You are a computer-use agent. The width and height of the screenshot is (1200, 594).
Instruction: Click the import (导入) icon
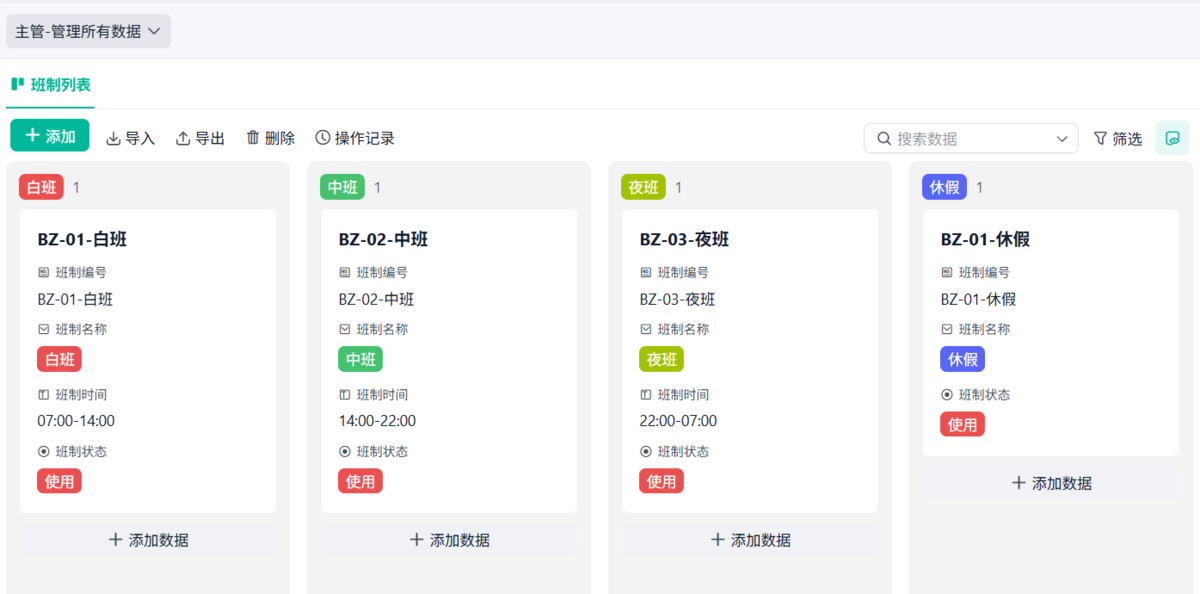pyautogui.click(x=113, y=138)
